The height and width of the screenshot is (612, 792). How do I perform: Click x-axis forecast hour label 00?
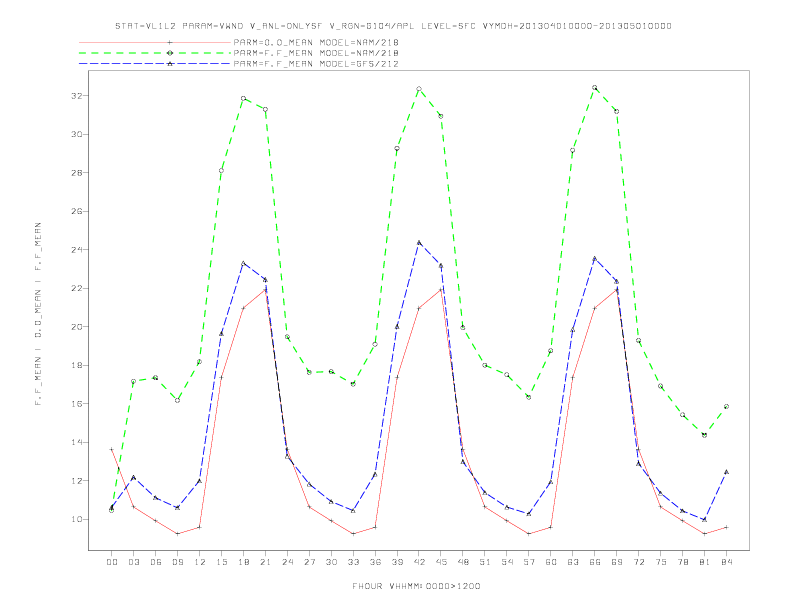(x=112, y=562)
